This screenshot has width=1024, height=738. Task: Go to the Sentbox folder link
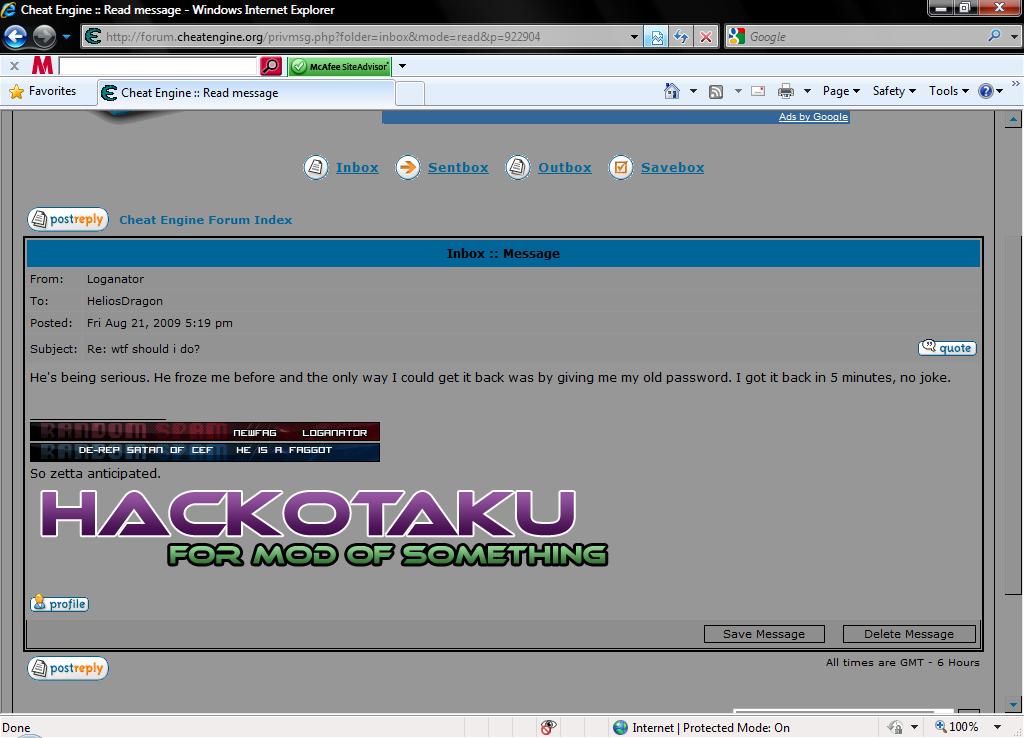(458, 168)
